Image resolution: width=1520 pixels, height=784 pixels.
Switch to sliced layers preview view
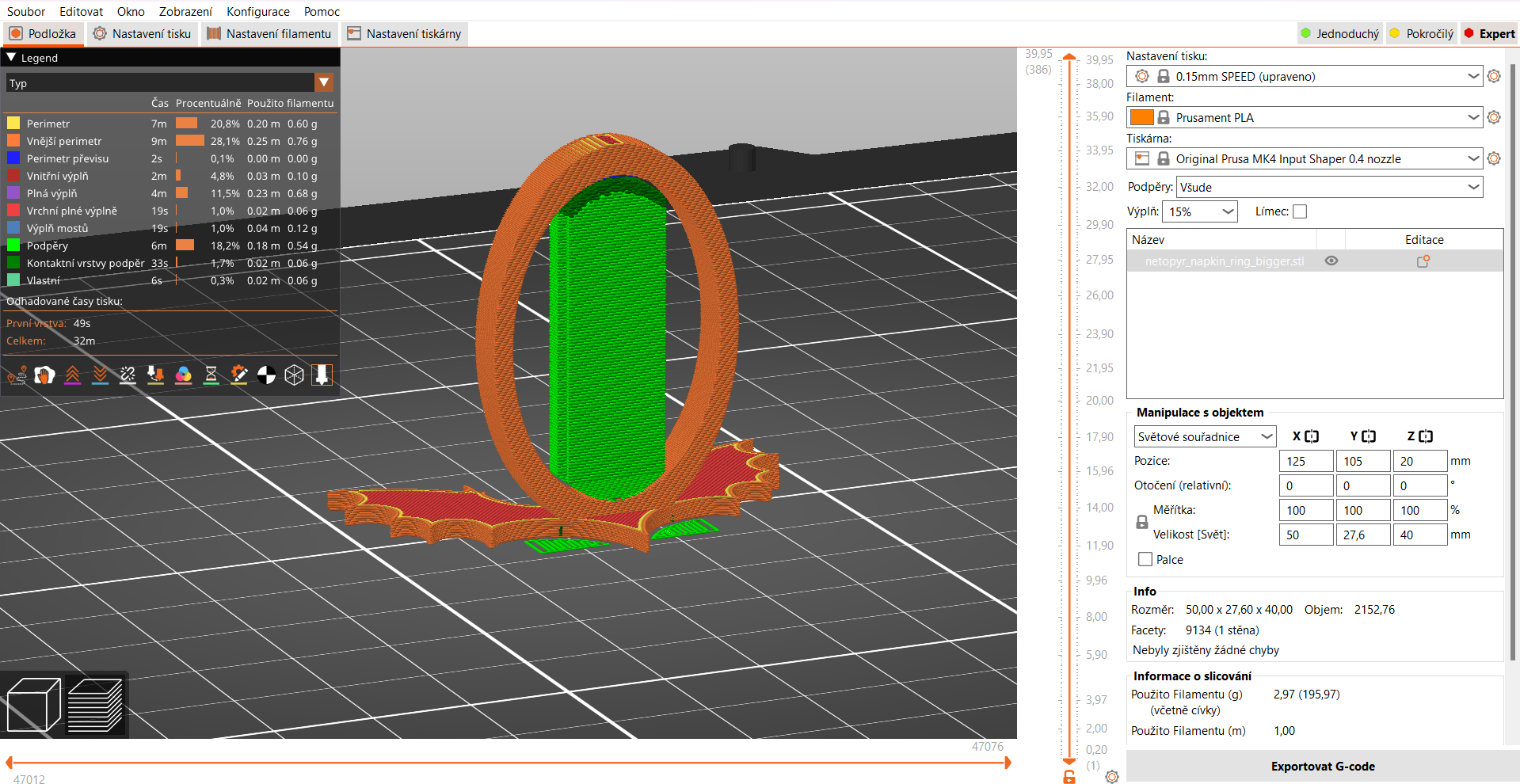coord(95,705)
